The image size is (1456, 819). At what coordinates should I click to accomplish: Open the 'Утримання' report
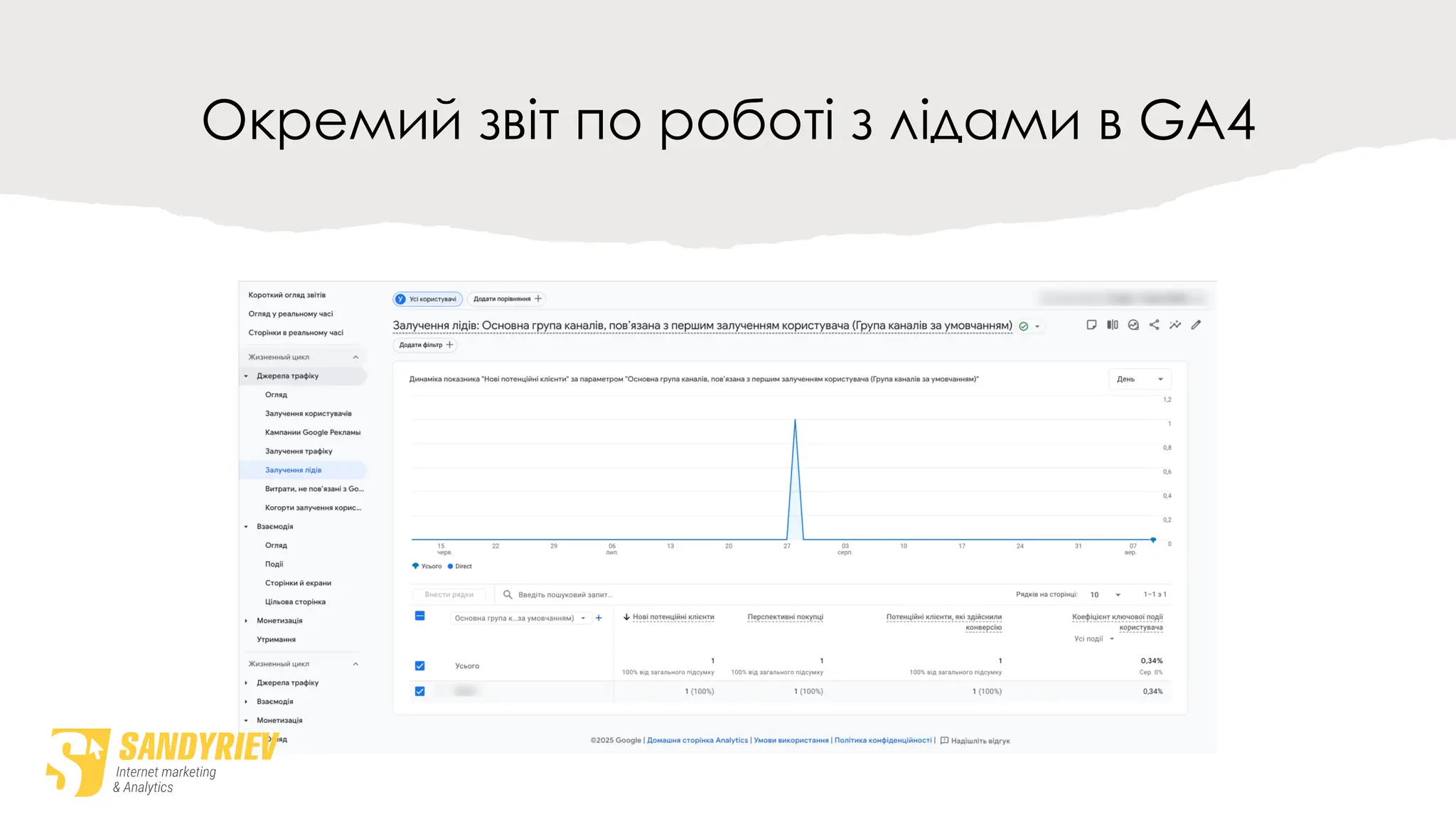tap(276, 640)
